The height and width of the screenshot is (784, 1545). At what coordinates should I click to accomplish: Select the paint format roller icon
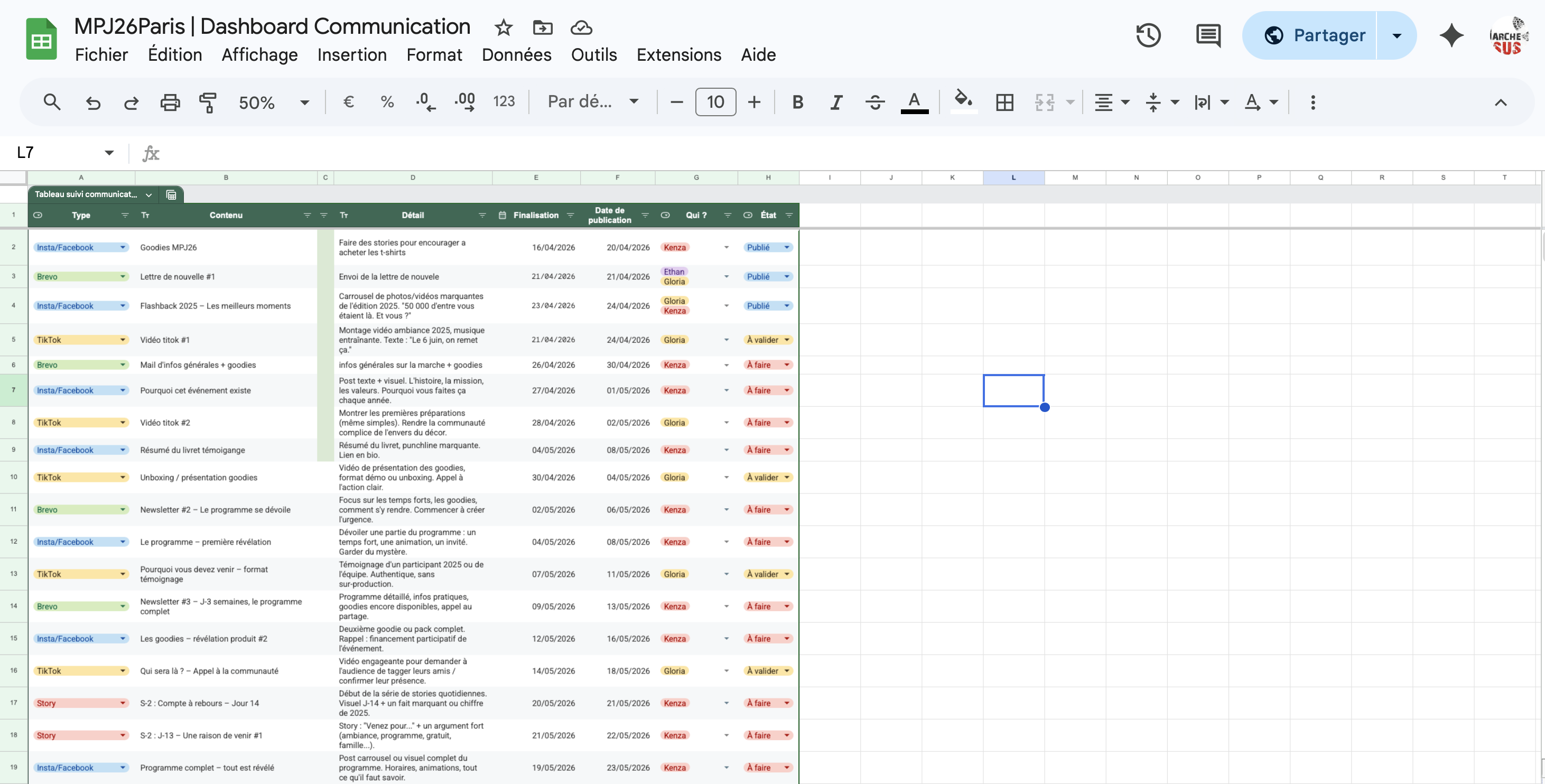pyautogui.click(x=208, y=102)
